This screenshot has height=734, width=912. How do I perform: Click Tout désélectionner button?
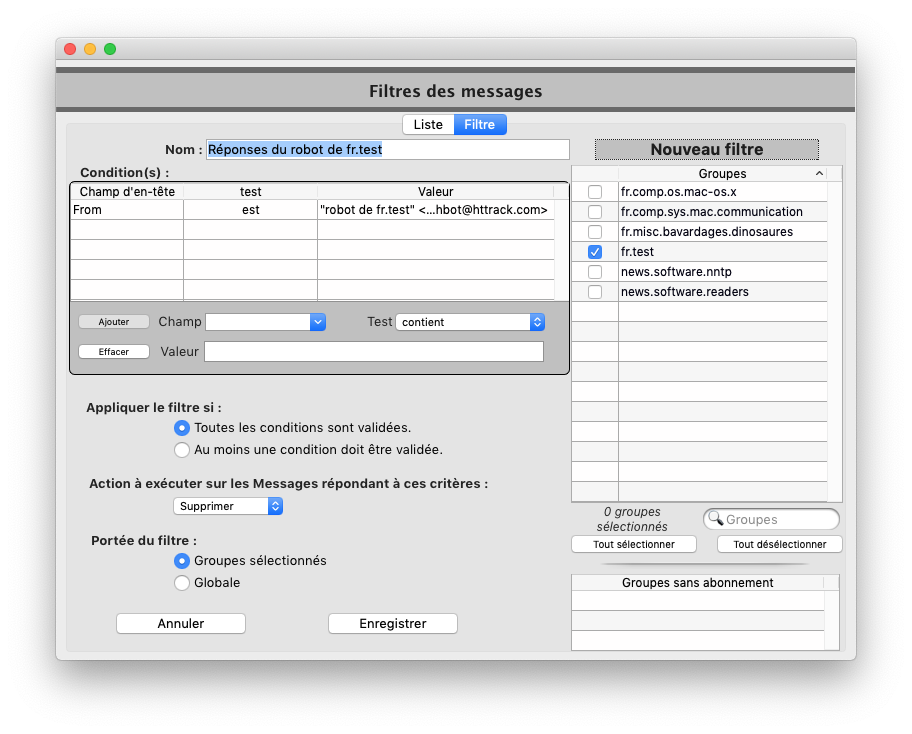(x=779, y=544)
